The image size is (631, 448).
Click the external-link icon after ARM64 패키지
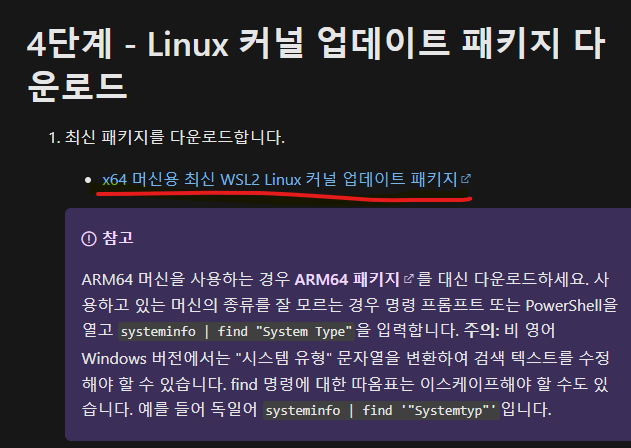tap(408, 279)
